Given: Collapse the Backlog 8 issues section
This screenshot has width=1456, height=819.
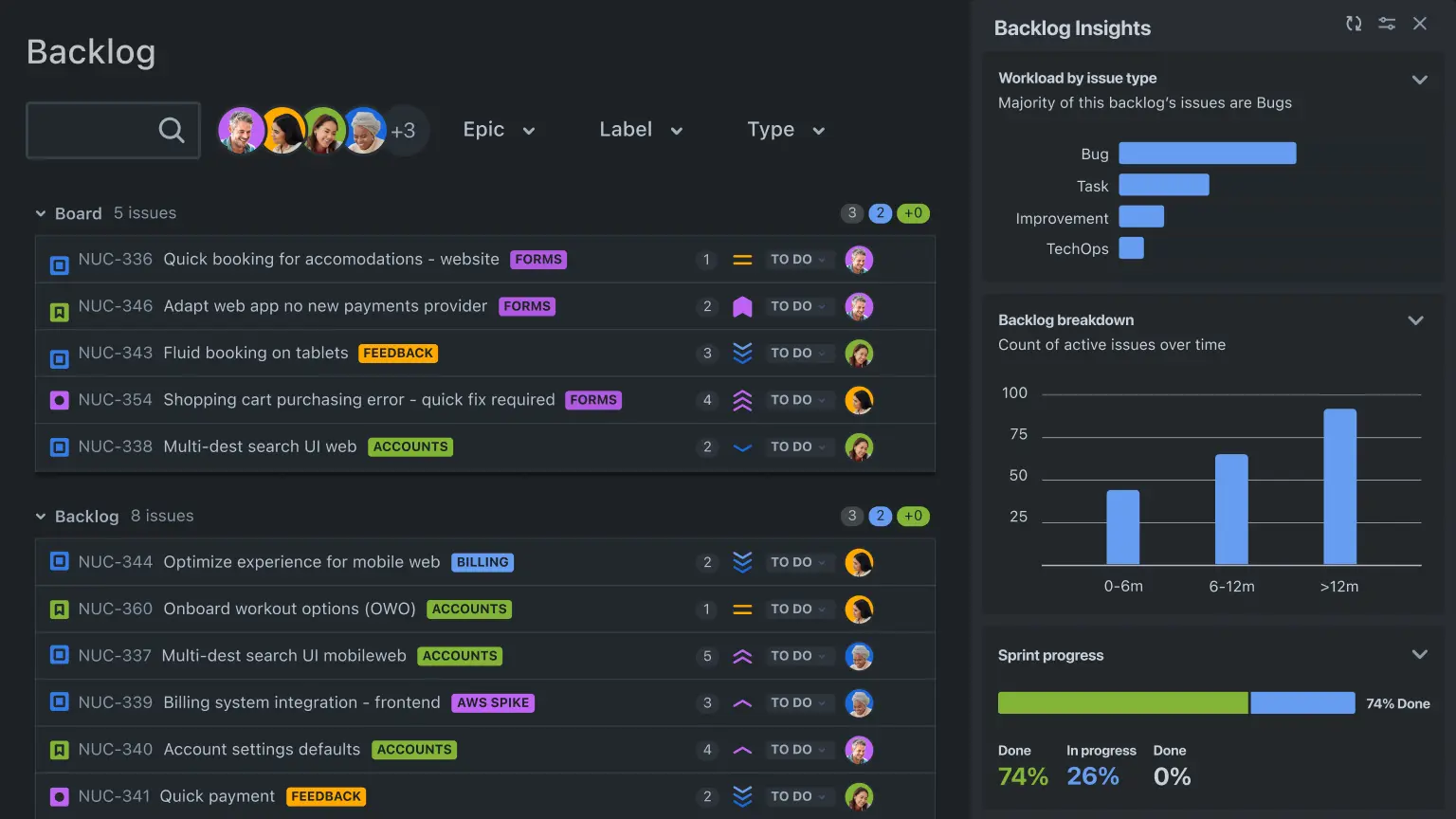Looking at the screenshot, I should click(x=41, y=517).
